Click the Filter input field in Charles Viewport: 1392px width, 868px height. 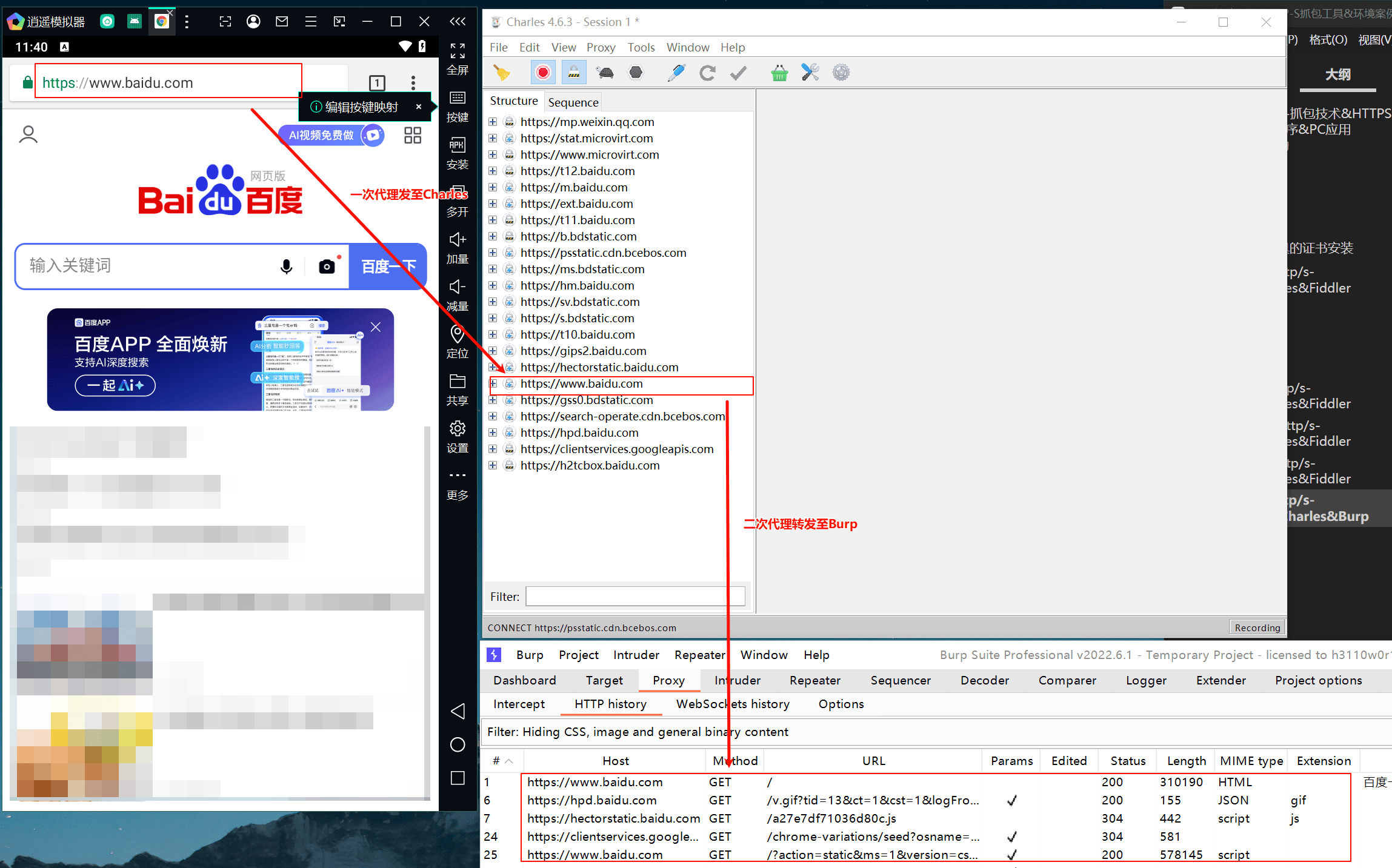635,597
